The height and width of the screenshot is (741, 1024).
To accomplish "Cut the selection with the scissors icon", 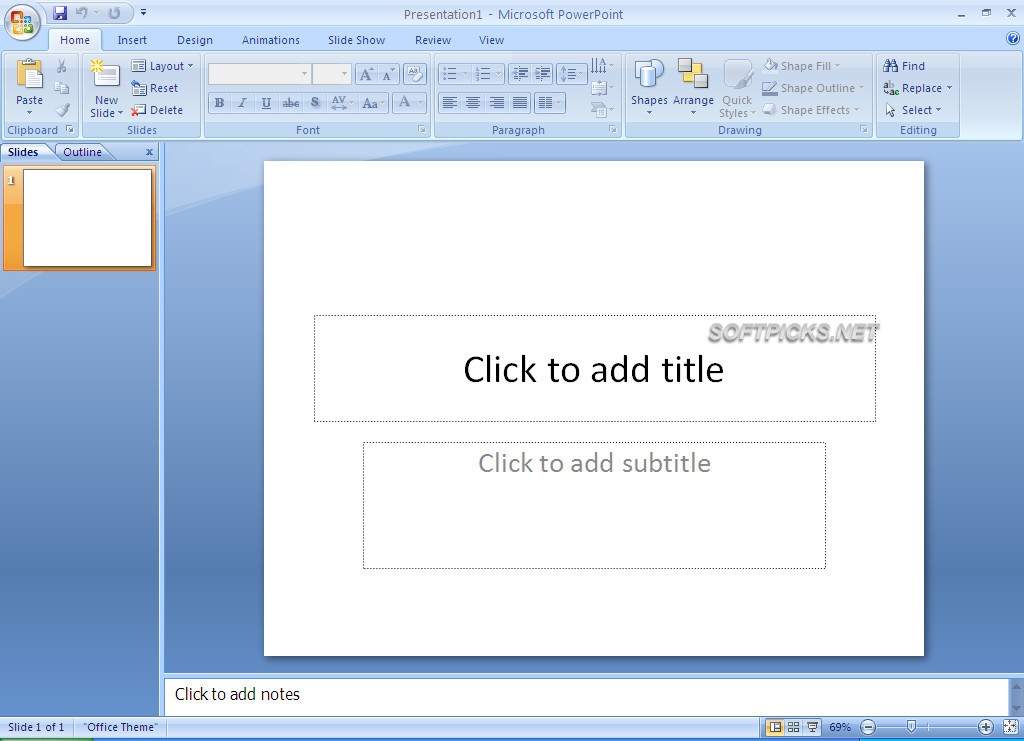I will [x=62, y=66].
